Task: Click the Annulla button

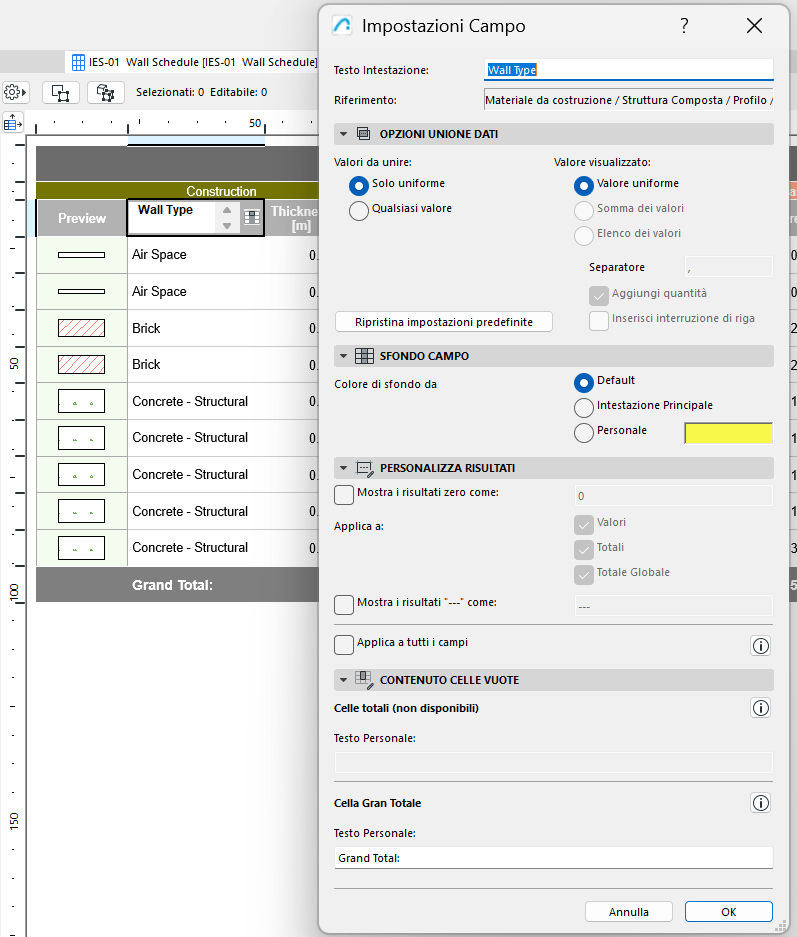Action: [x=629, y=912]
